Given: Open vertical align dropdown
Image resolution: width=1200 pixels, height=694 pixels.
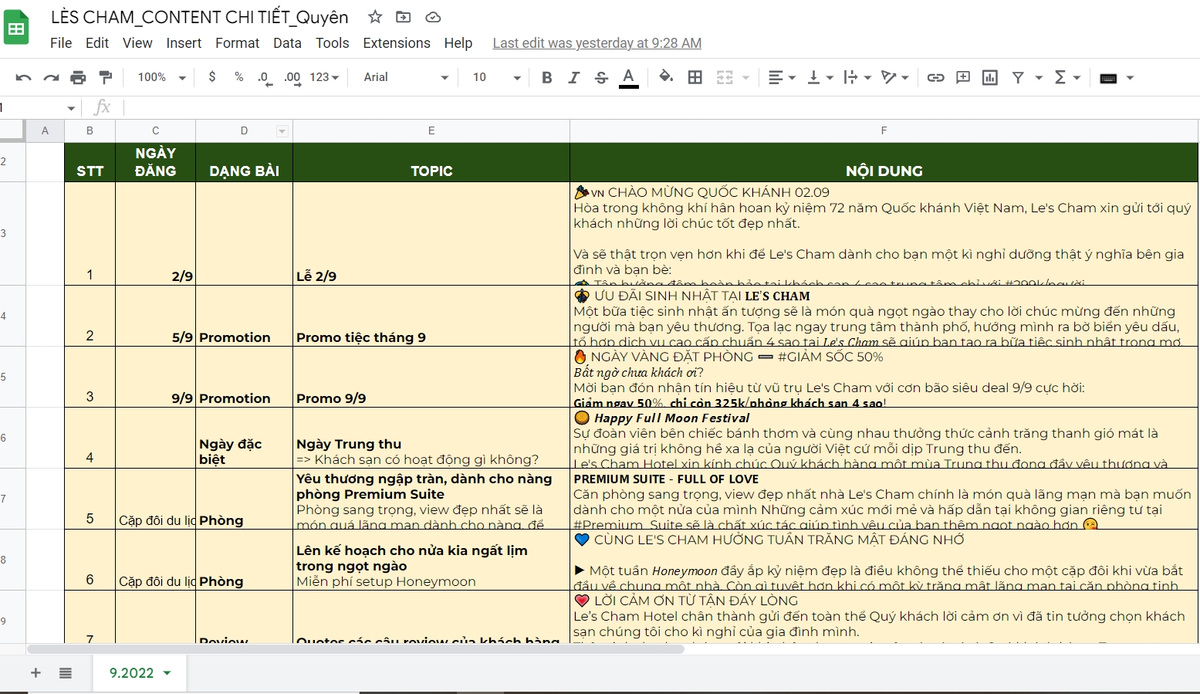Looking at the screenshot, I should coord(819,77).
